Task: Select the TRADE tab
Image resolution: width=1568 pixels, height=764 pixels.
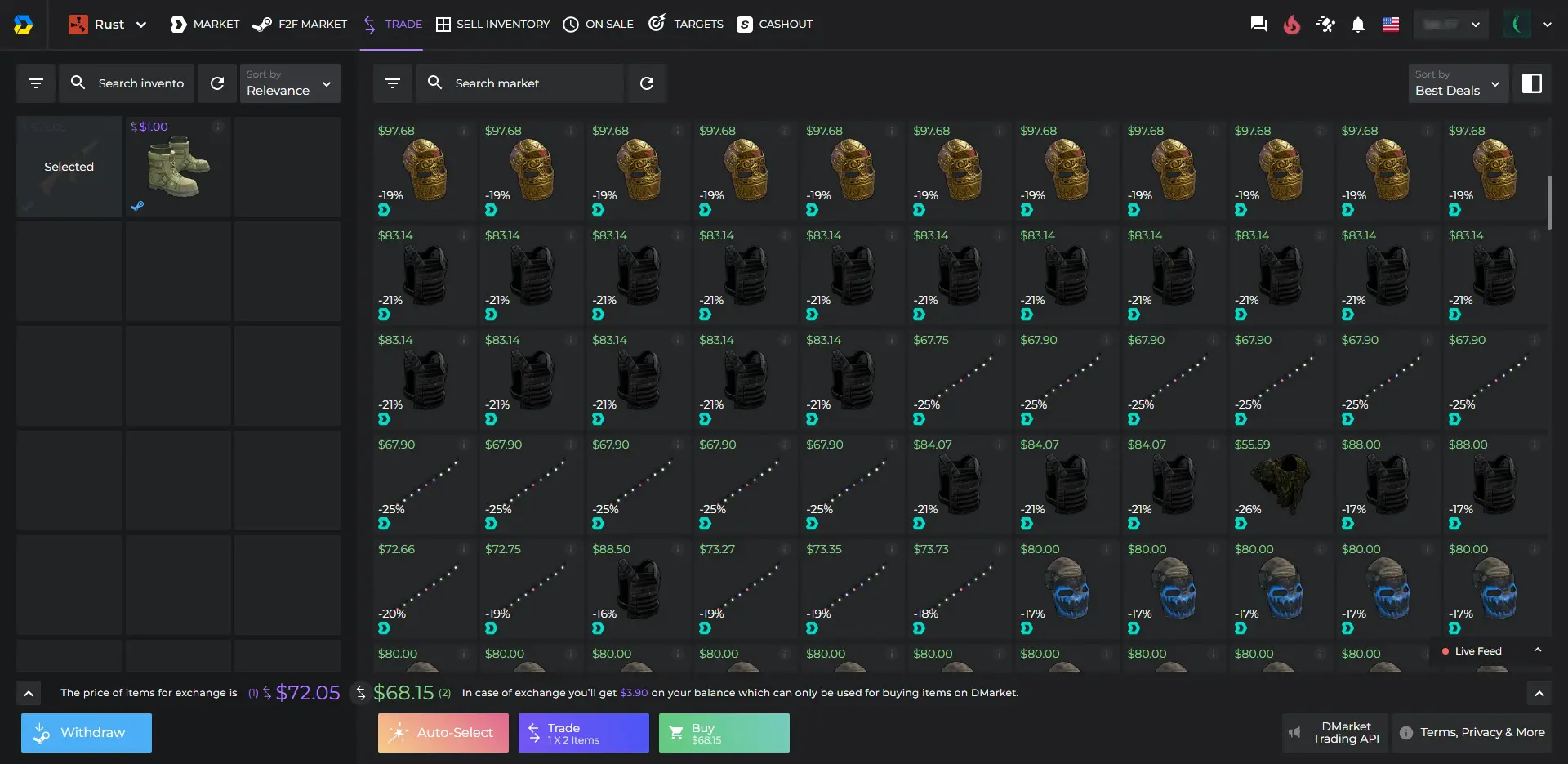Action: tap(391, 25)
